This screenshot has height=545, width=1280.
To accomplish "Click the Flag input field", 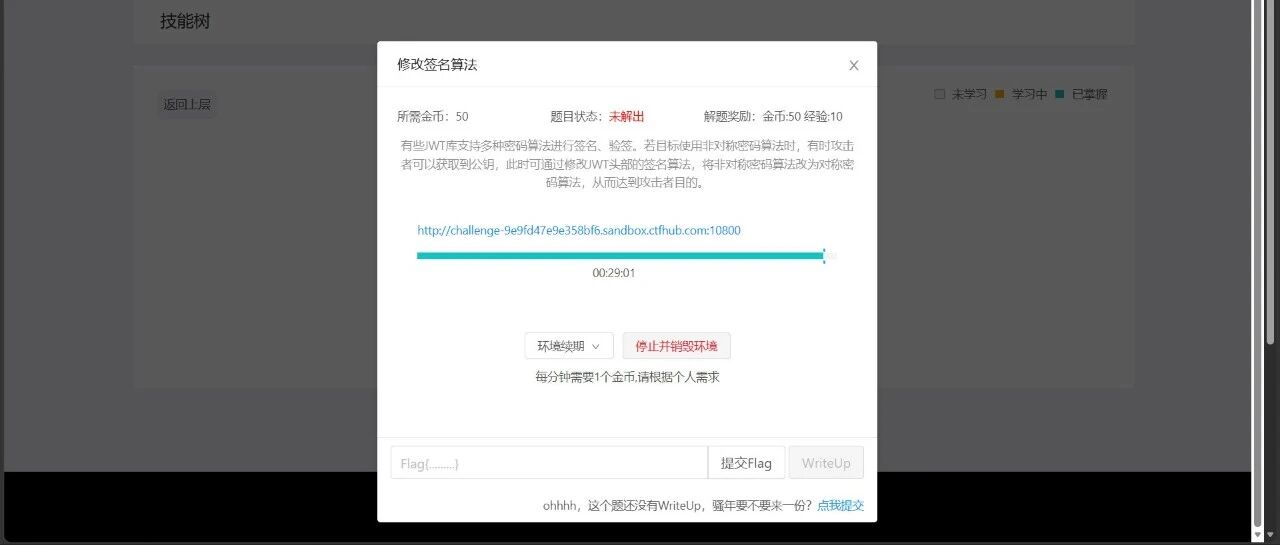I will 549,463.
